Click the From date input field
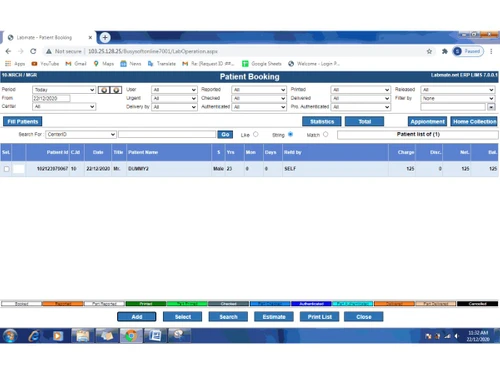The width and height of the screenshot is (500, 375). [x=51, y=98]
